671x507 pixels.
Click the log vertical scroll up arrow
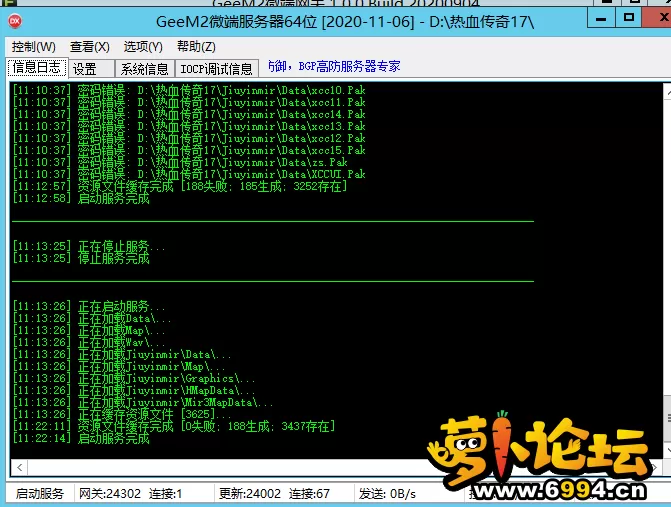point(668,92)
